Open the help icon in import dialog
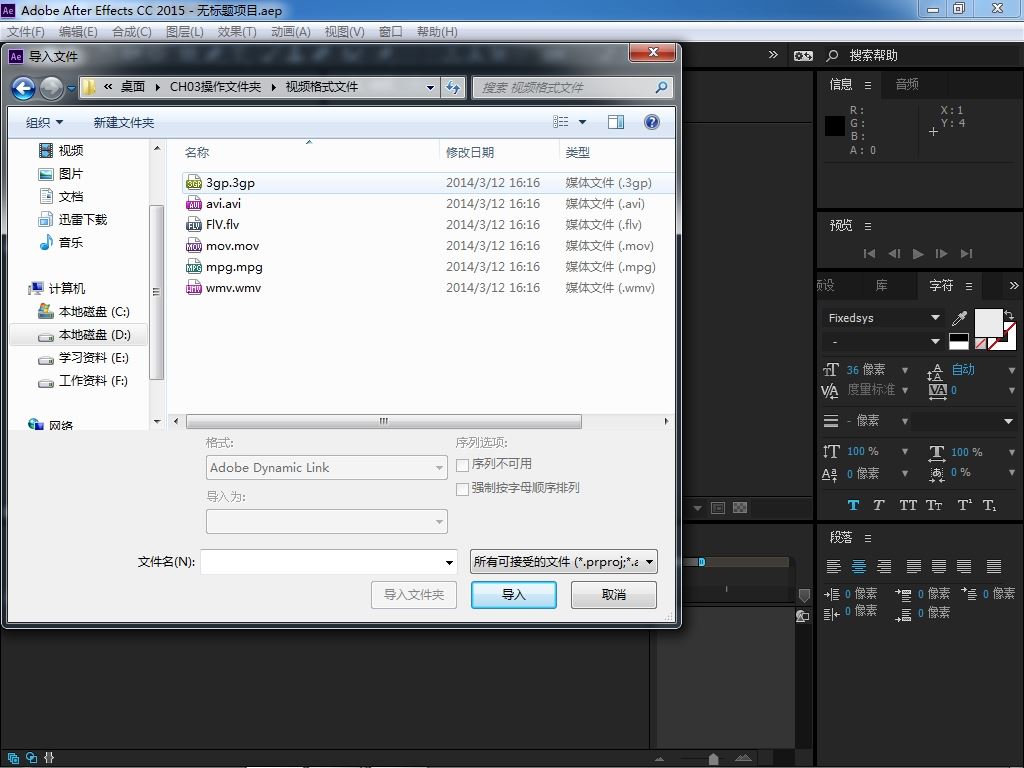The width and height of the screenshot is (1024, 768). (652, 122)
